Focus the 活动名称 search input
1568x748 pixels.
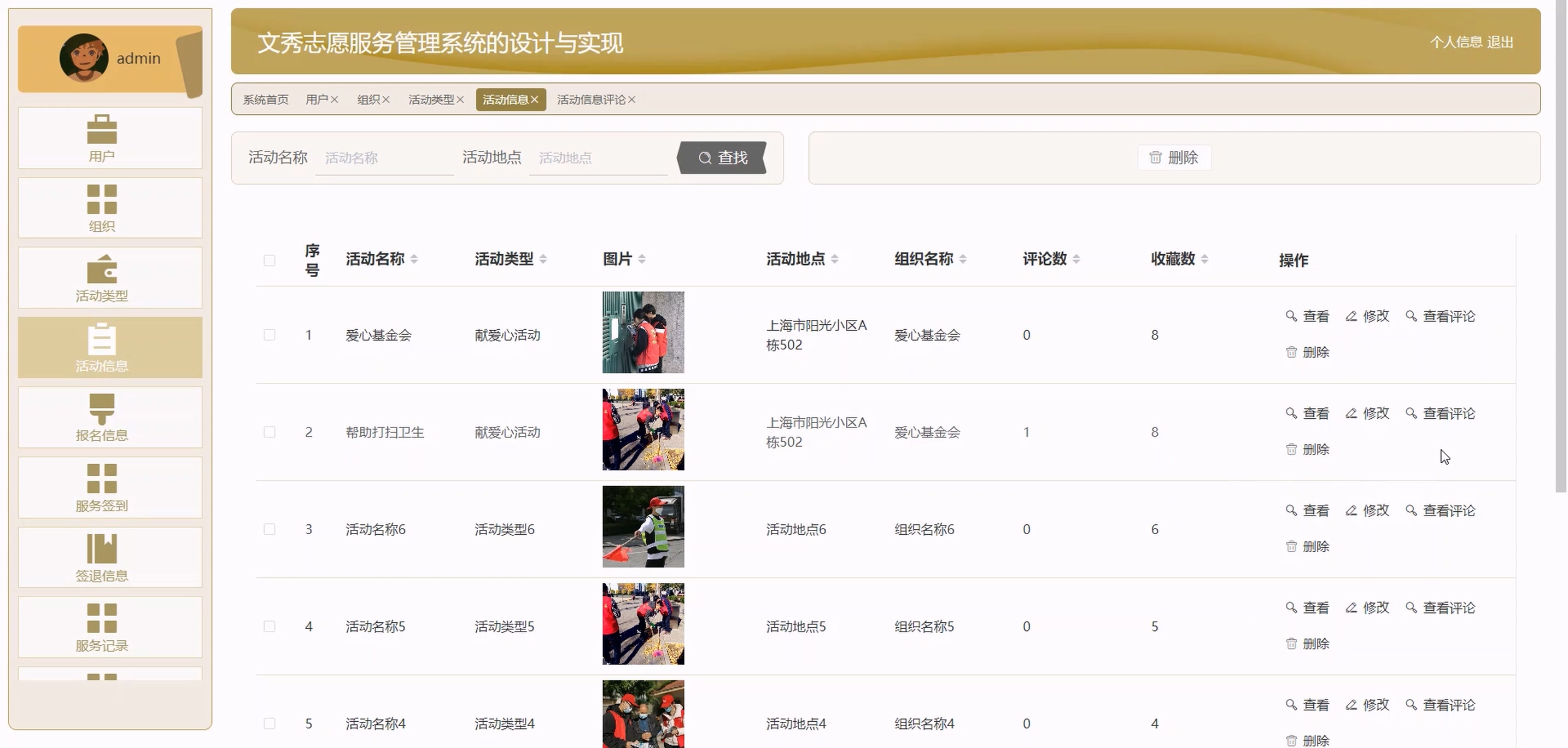(384, 158)
